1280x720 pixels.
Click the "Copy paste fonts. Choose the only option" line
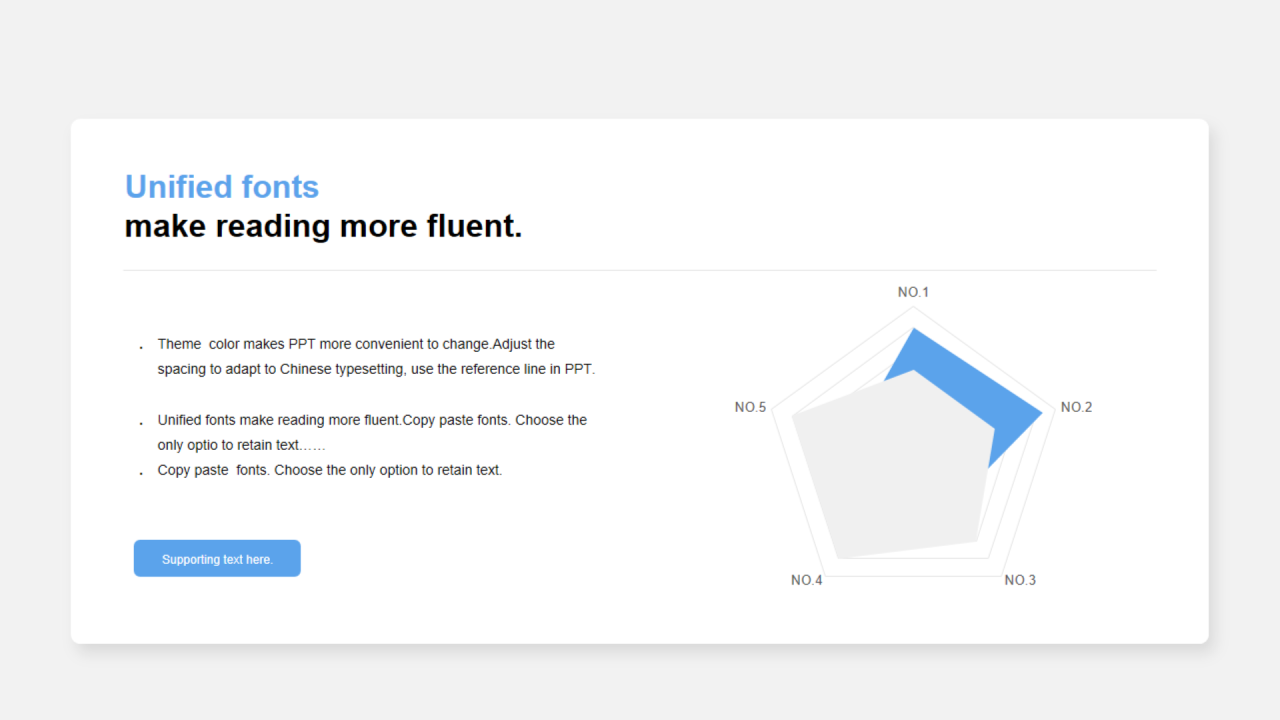pyautogui.click(x=330, y=470)
